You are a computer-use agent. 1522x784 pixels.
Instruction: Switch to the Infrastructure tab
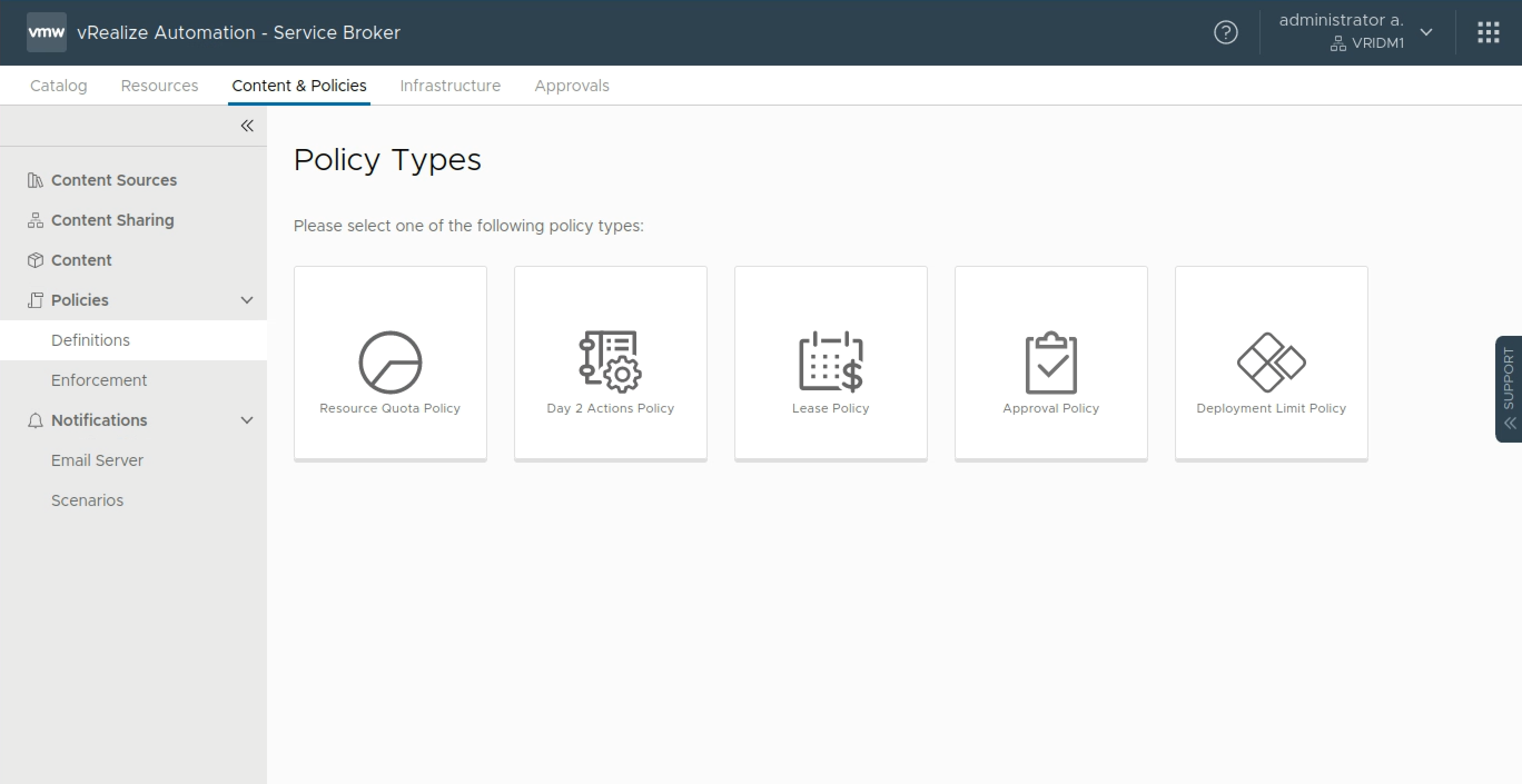(x=450, y=86)
